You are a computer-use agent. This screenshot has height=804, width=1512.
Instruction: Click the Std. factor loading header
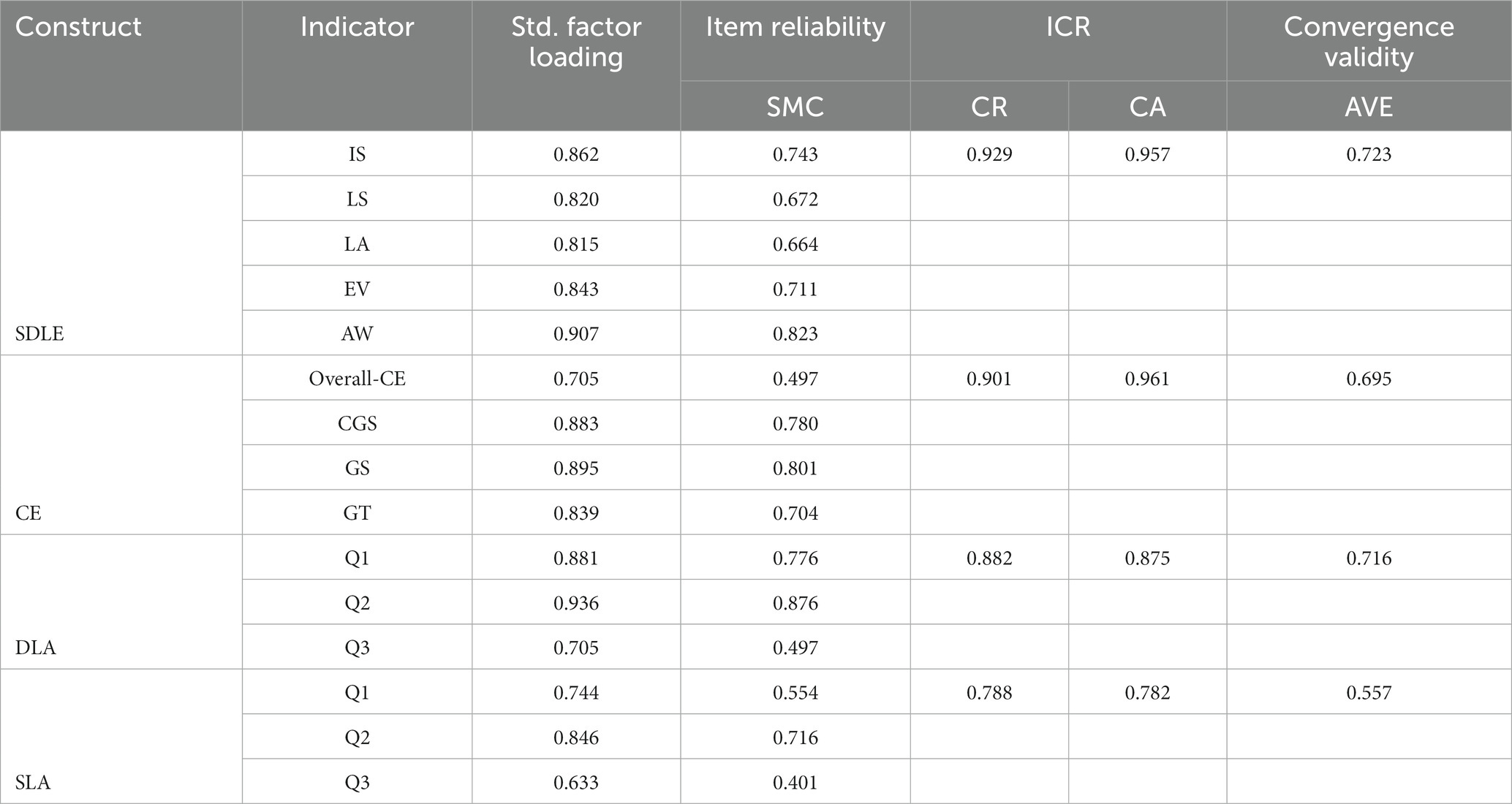click(x=576, y=42)
